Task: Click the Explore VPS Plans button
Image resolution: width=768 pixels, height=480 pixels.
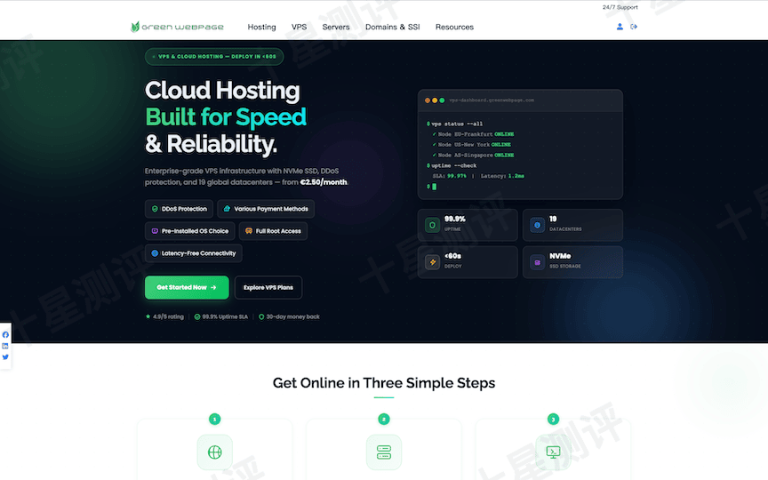Action: pyautogui.click(x=268, y=287)
